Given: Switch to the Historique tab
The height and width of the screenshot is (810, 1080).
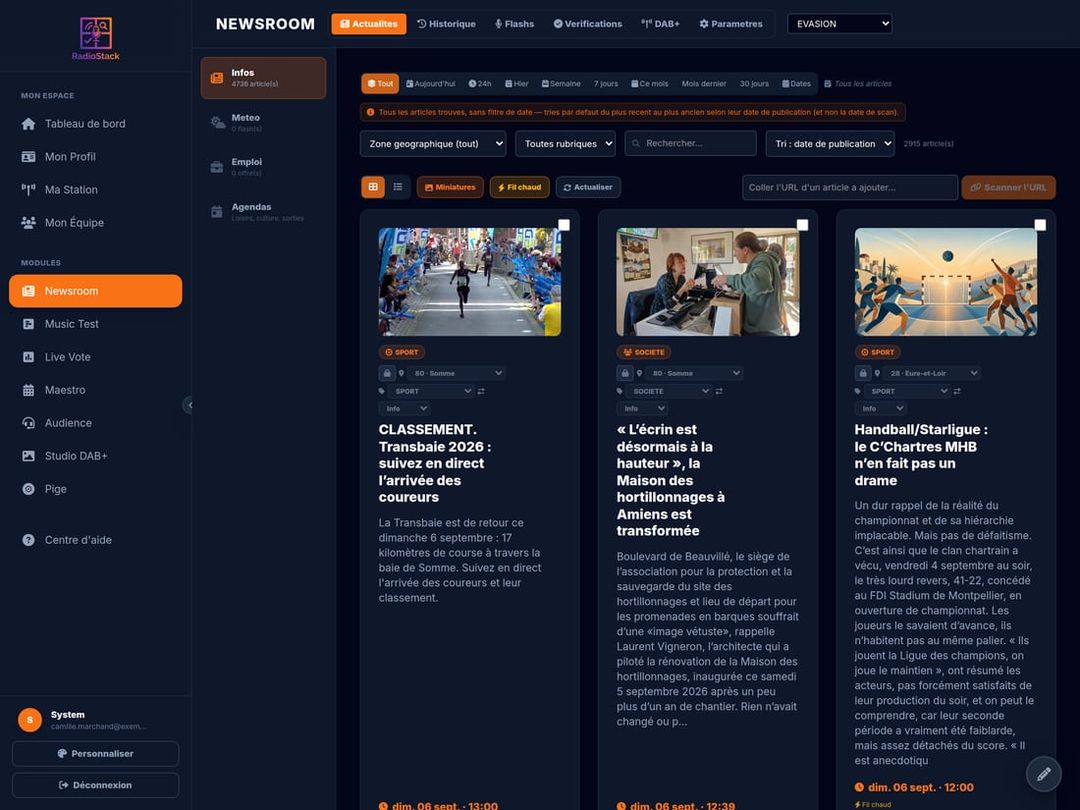Looking at the screenshot, I should 446,24.
